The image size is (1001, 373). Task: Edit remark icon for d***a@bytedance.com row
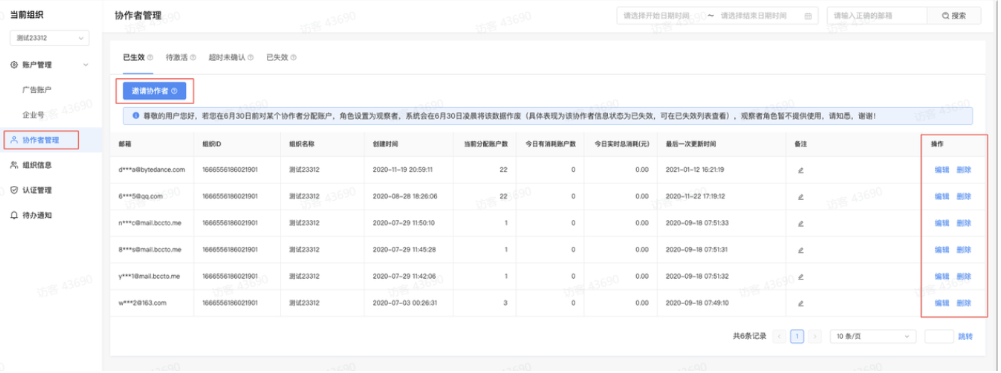click(801, 170)
